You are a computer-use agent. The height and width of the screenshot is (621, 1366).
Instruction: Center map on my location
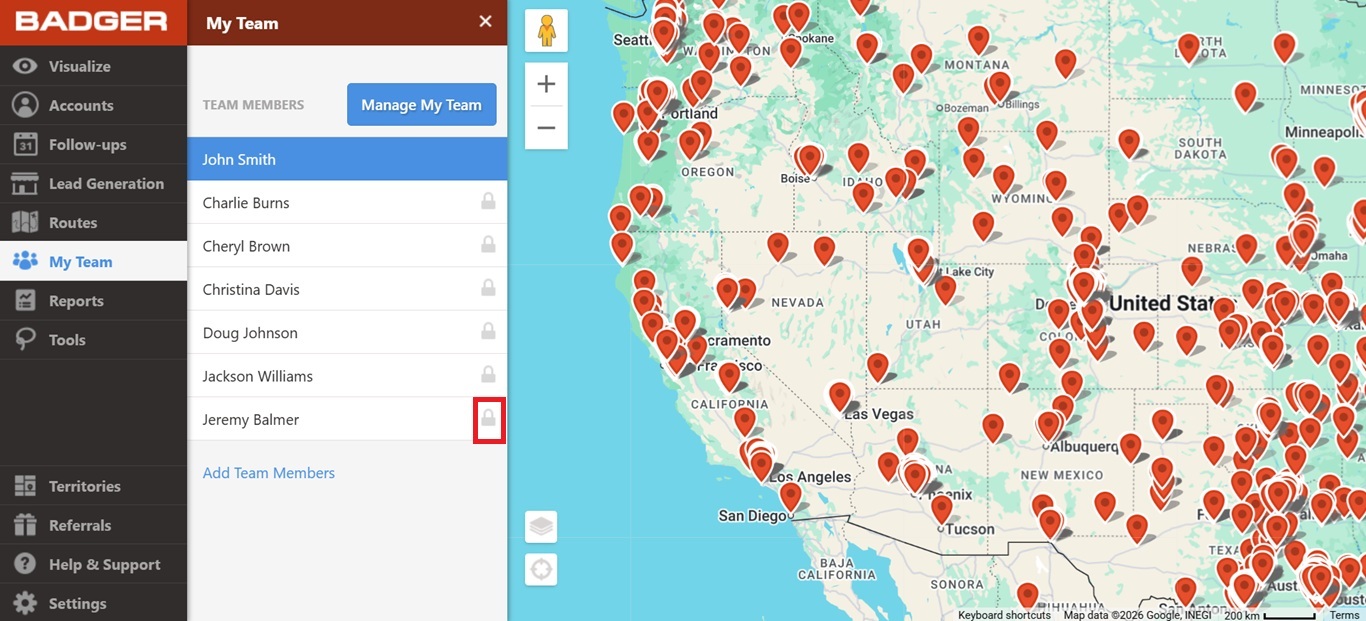541,570
